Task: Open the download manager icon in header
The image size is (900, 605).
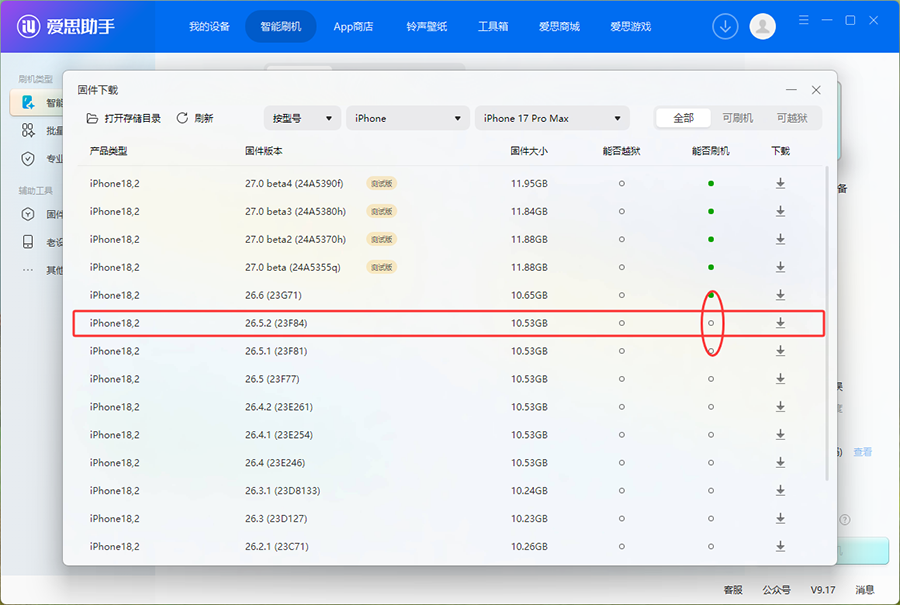Action: click(x=725, y=26)
